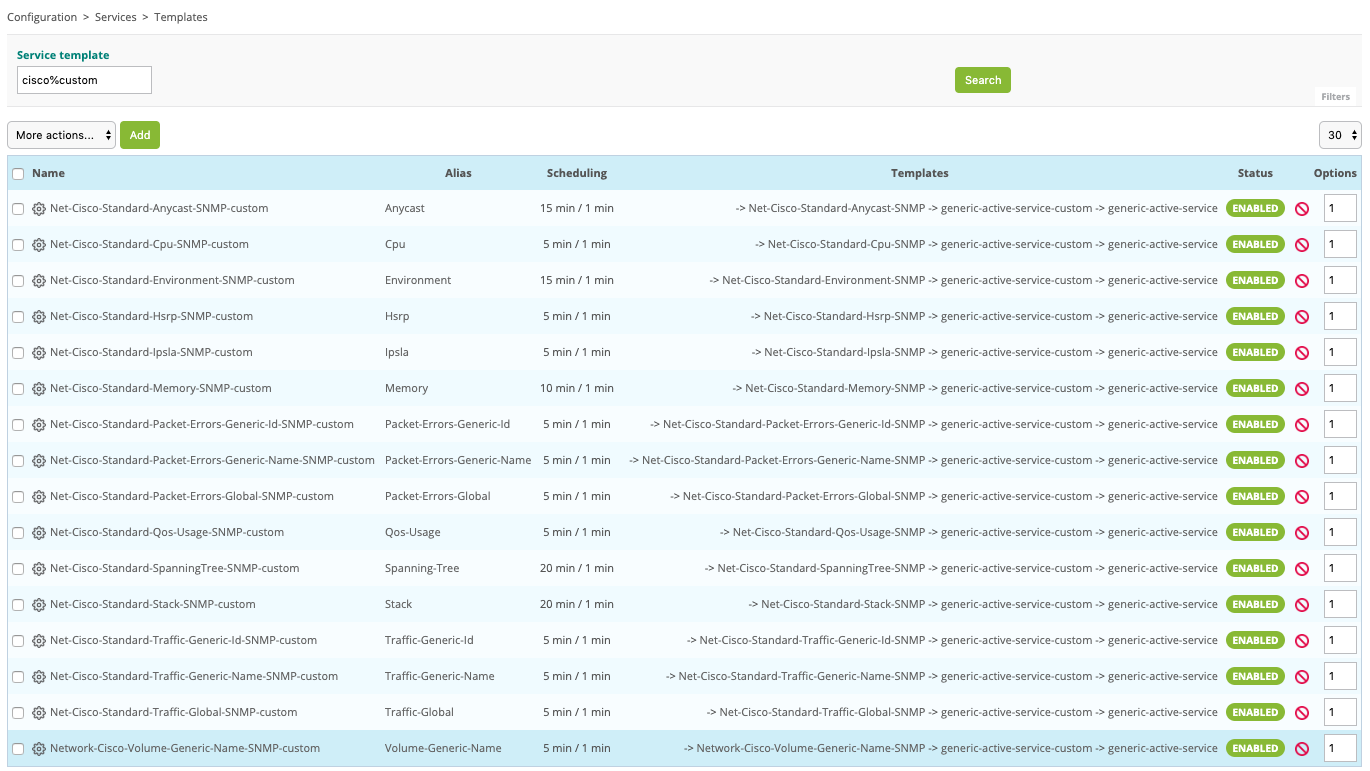Disable Stack template via red icon
The width and height of the screenshot is (1370, 771).
1302,605
